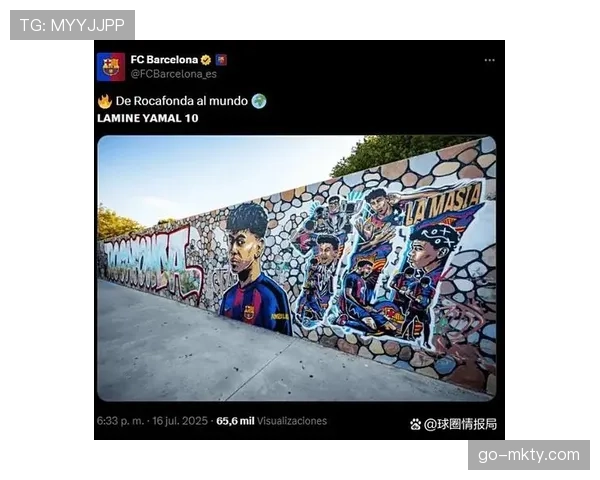Viewport: 600px width, 480px height.
Task: Open the mural photo attachment
Action: click(297, 268)
